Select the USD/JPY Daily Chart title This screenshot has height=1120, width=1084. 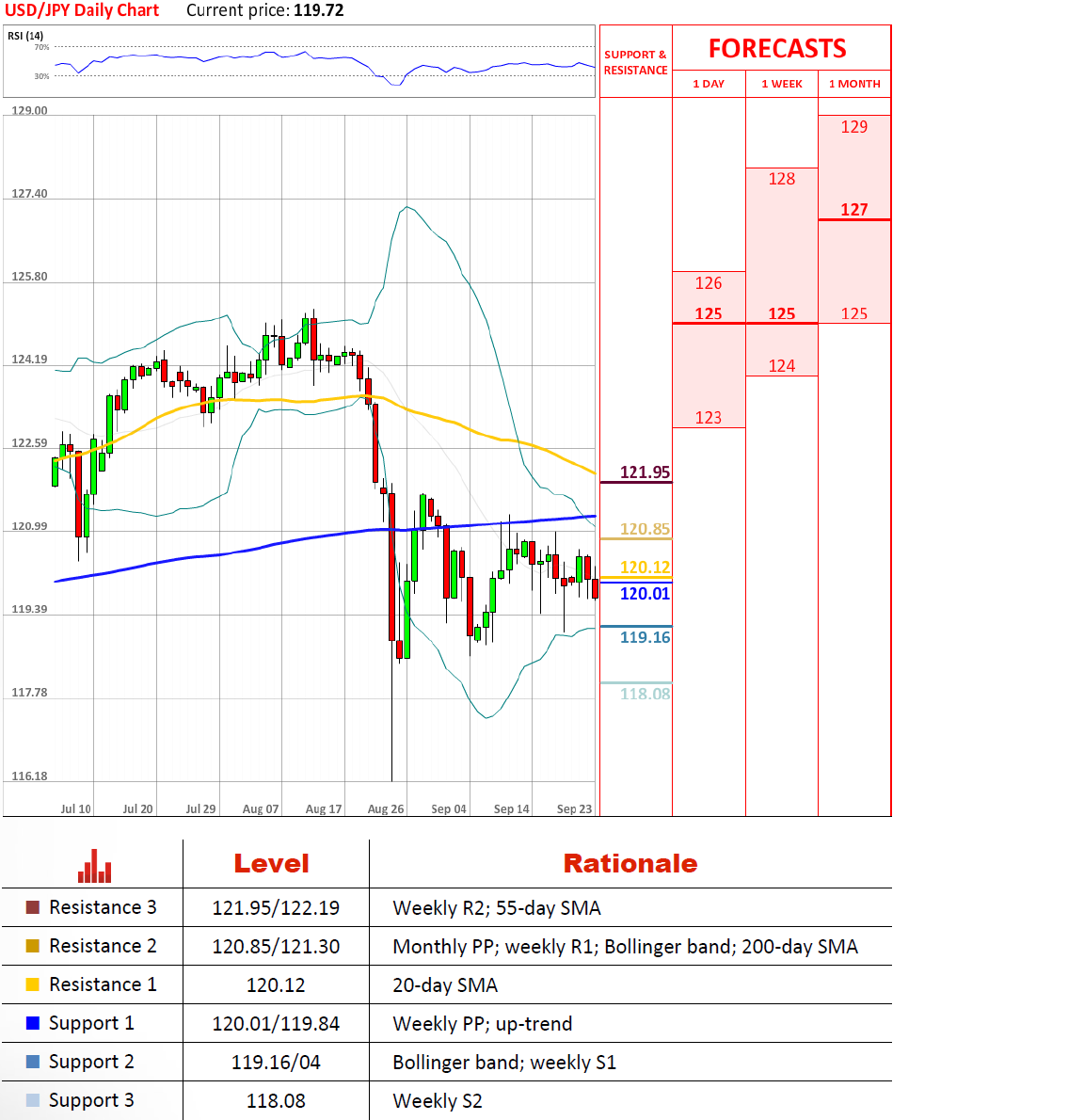click(82, 10)
